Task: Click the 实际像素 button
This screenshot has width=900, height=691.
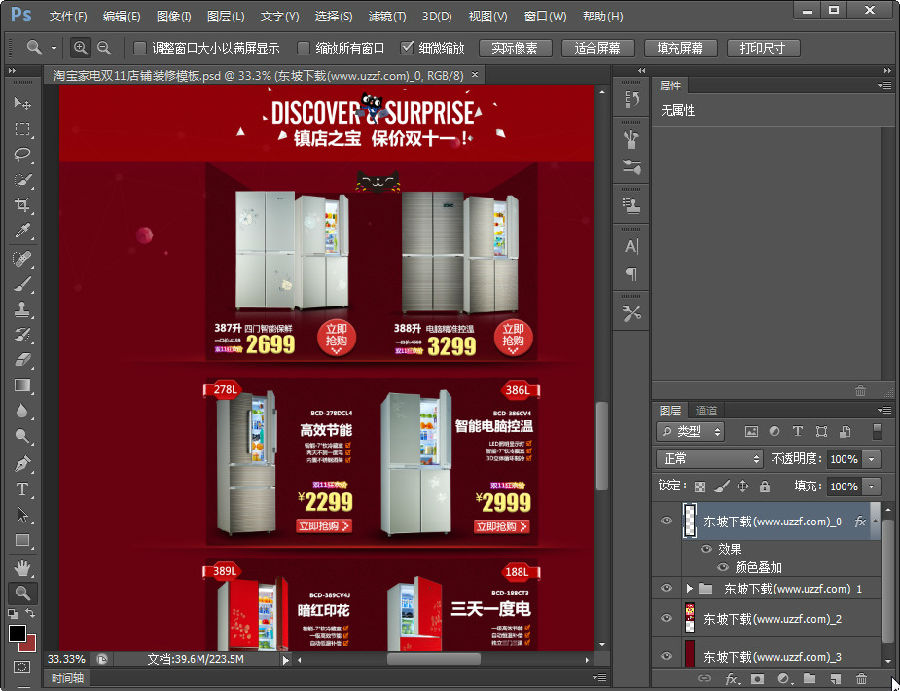Action: [515, 48]
